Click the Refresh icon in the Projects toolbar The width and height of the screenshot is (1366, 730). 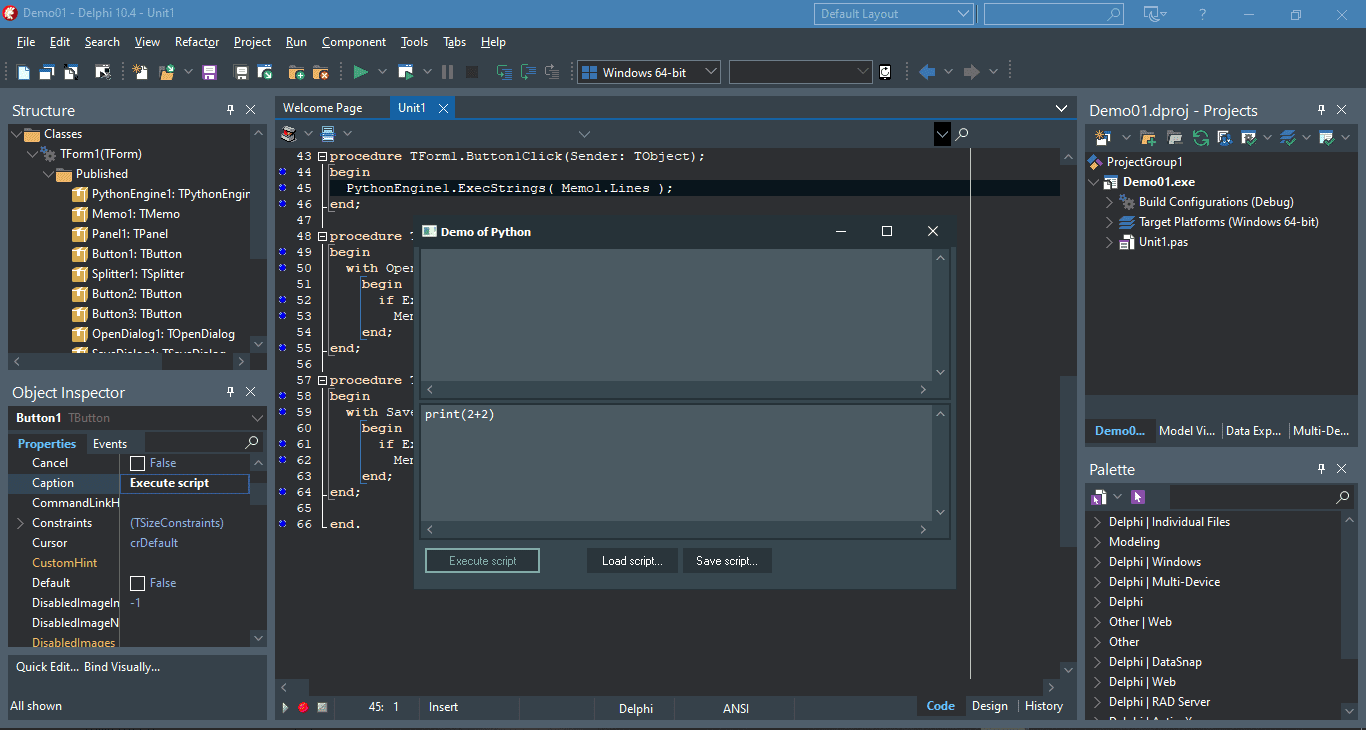click(x=1201, y=139)
